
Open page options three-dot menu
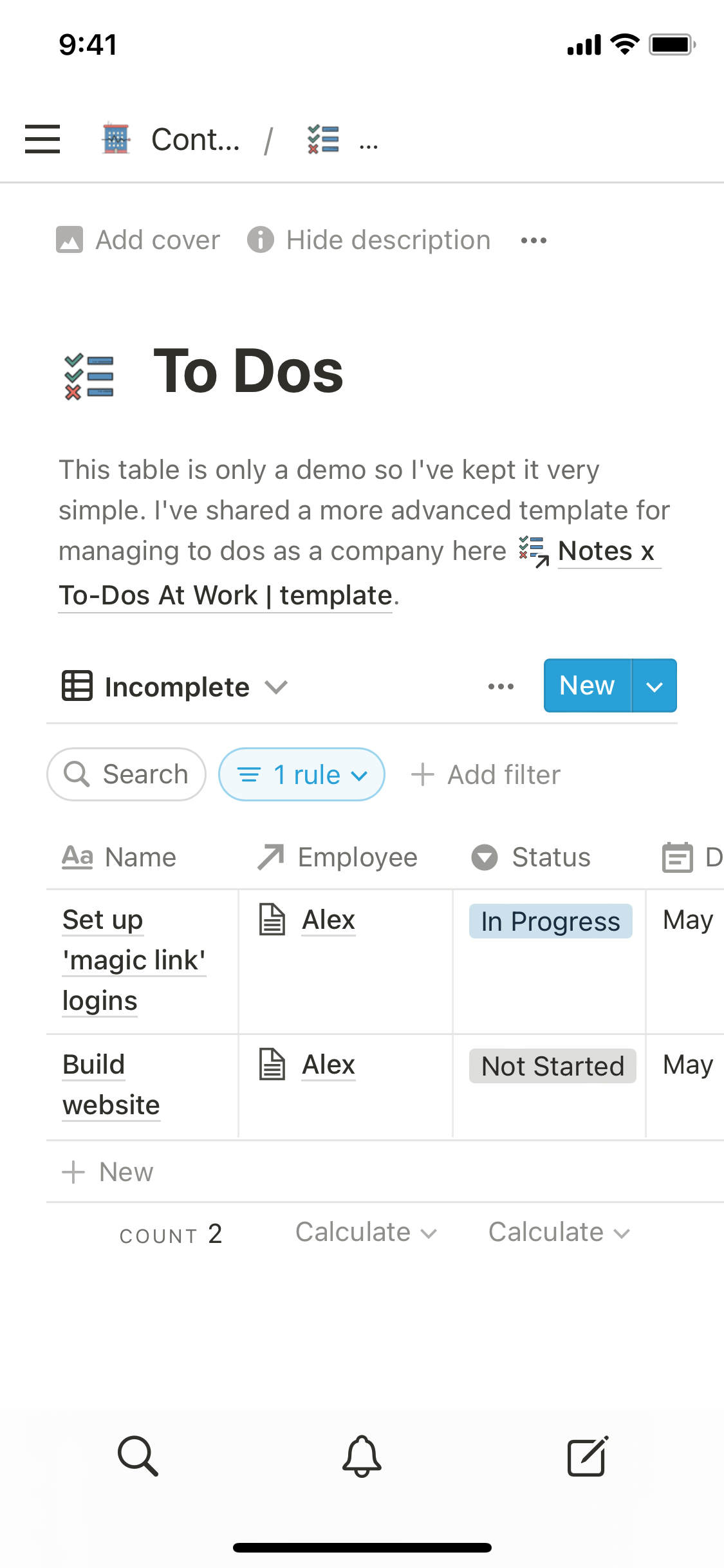(x=534, y=241)
